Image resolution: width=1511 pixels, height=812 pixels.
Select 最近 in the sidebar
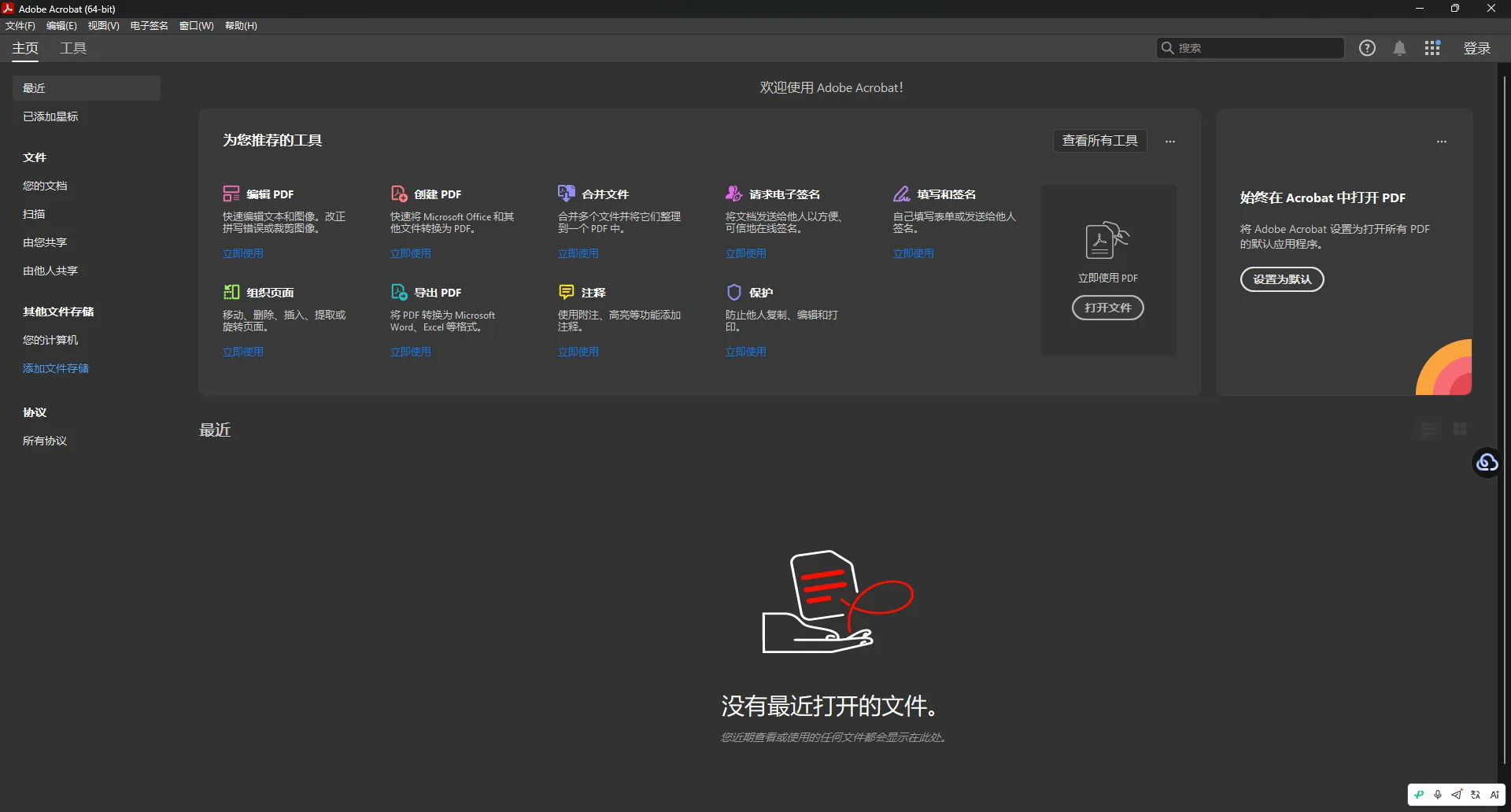87,88
